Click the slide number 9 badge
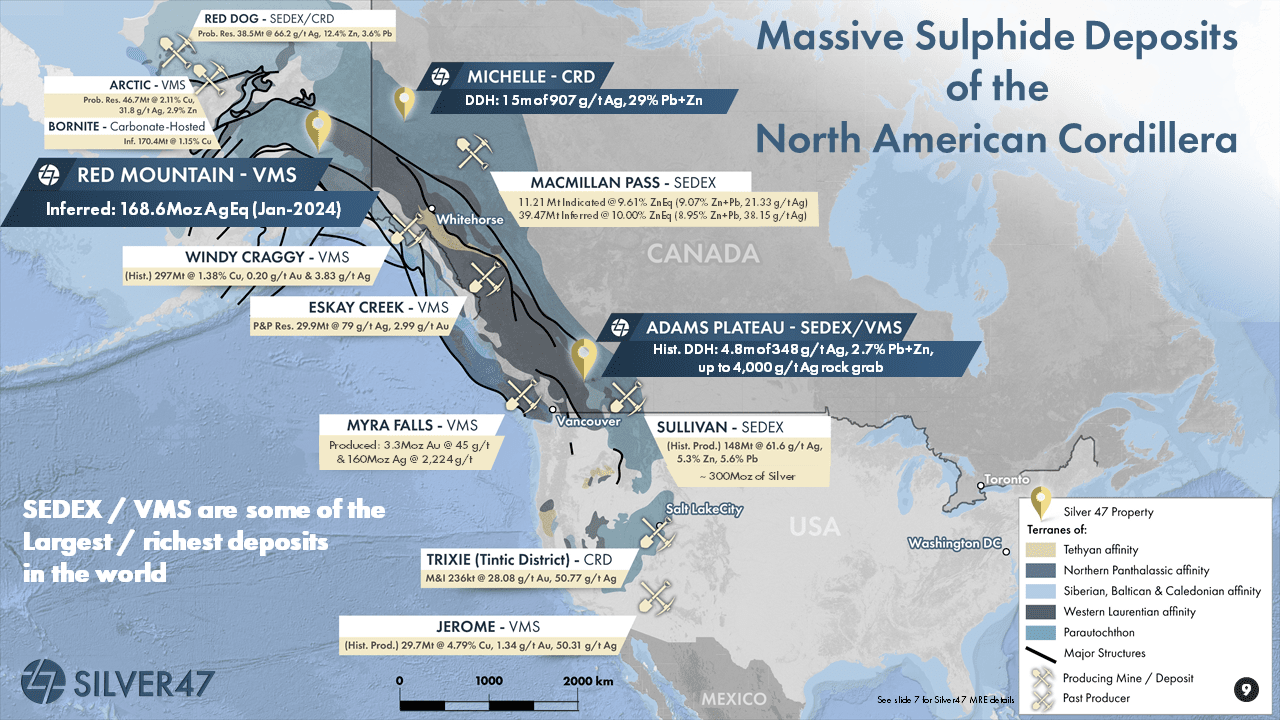1280x720 pixels. pos(1246,689)
